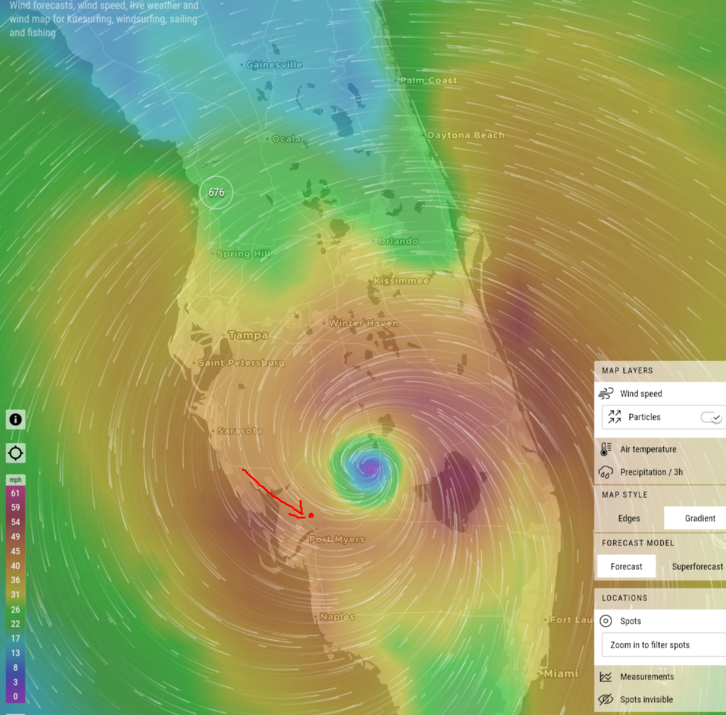726x715 pixels.
Task: Select the Air temperature thermometer icon
Action: 607,449
